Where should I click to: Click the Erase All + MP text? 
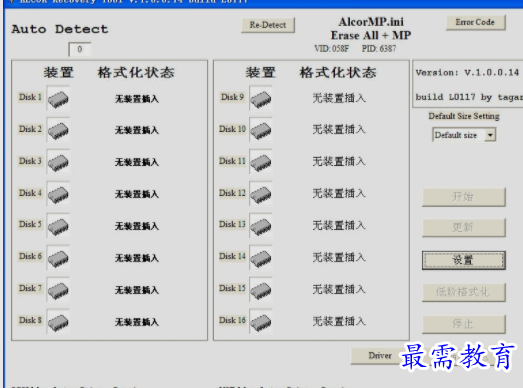pos(371,35)
